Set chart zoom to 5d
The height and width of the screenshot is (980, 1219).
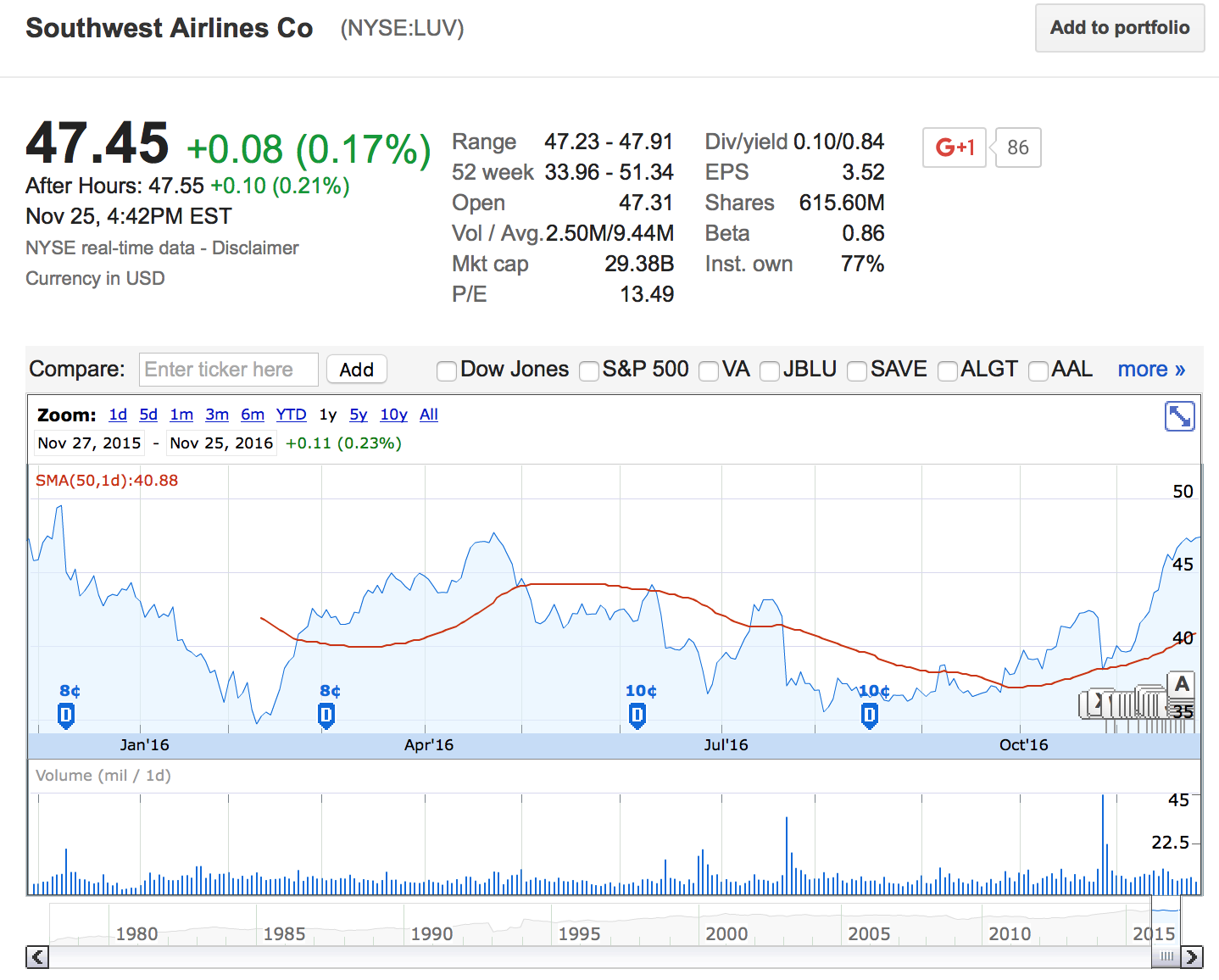[148, 415]
